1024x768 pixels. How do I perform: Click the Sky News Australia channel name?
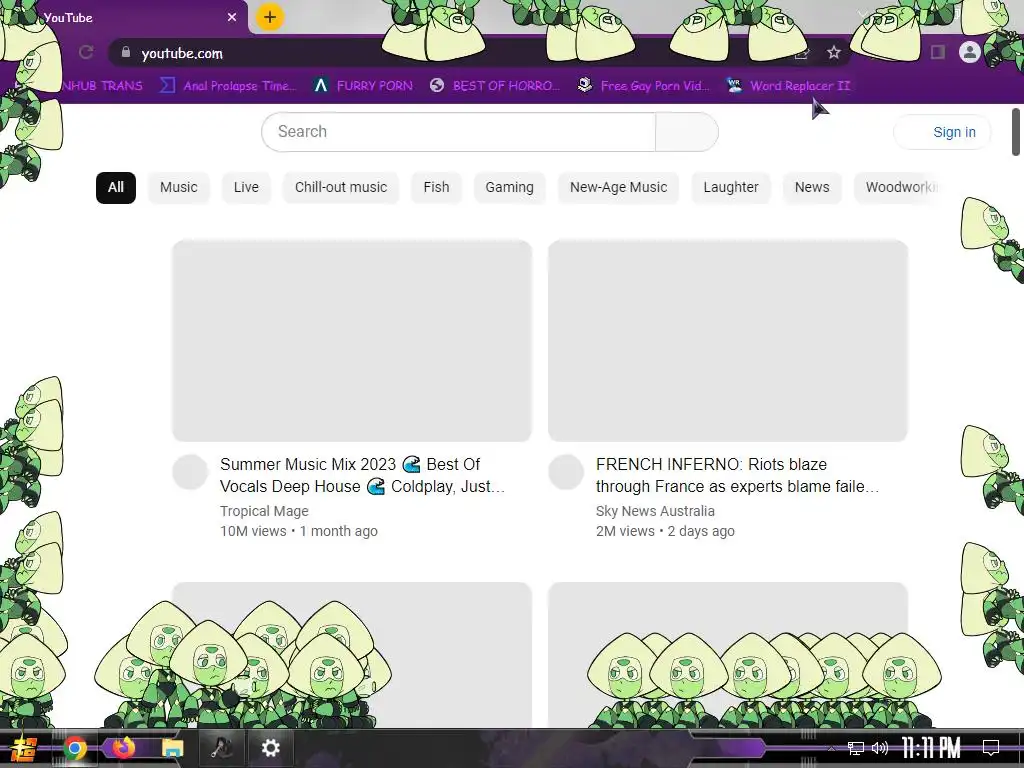coord(655,511)
